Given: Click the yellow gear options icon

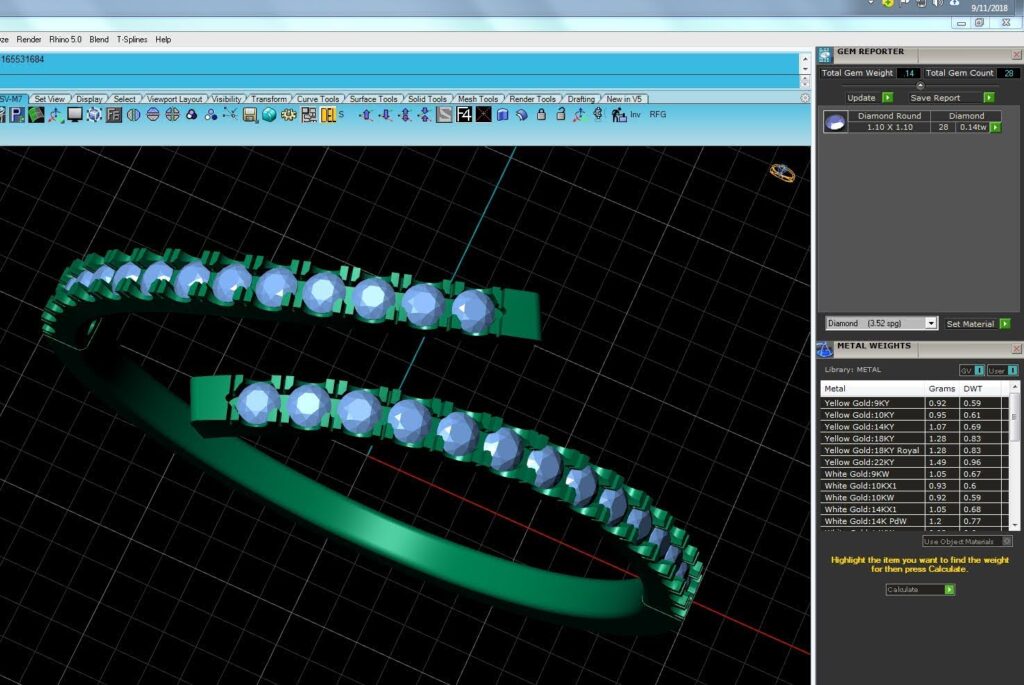Looking at the screenshot, I should pyautogui.click(x=288, y=115).
